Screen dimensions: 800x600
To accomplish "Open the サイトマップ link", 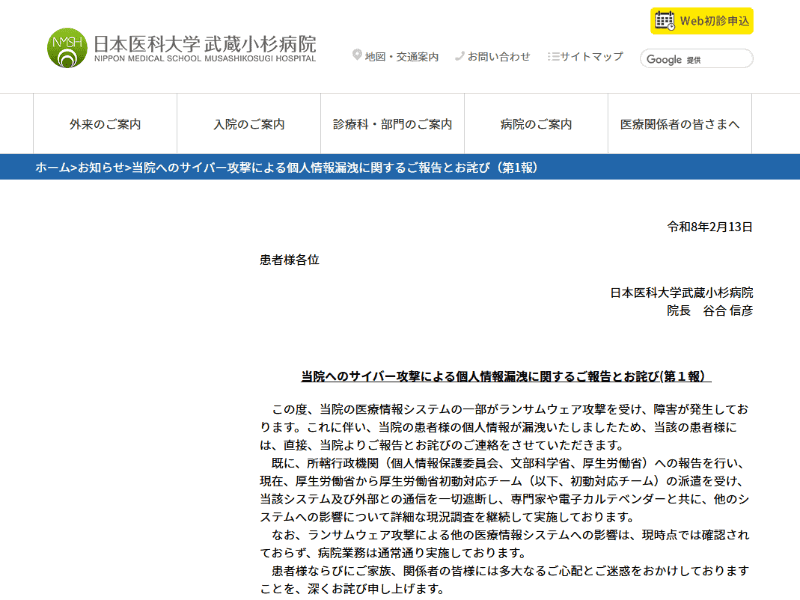I will pyautogui.click(x=591, y=57).
